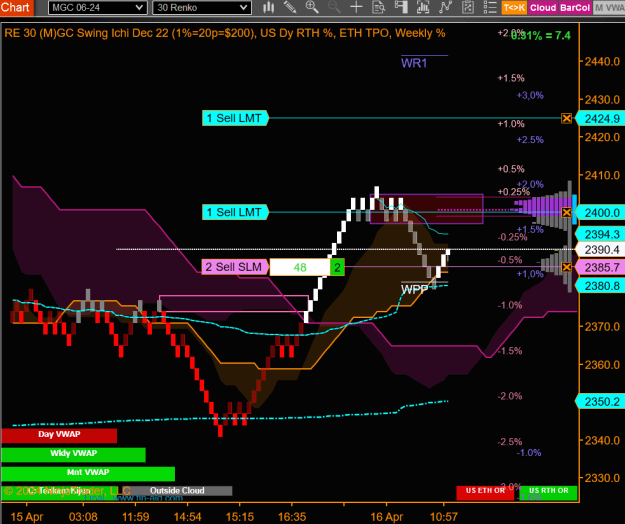Image resolution: width=625 pixels, height=524 pixels.
Task: Switch to the Chart tab
Action: click(16, 8)
